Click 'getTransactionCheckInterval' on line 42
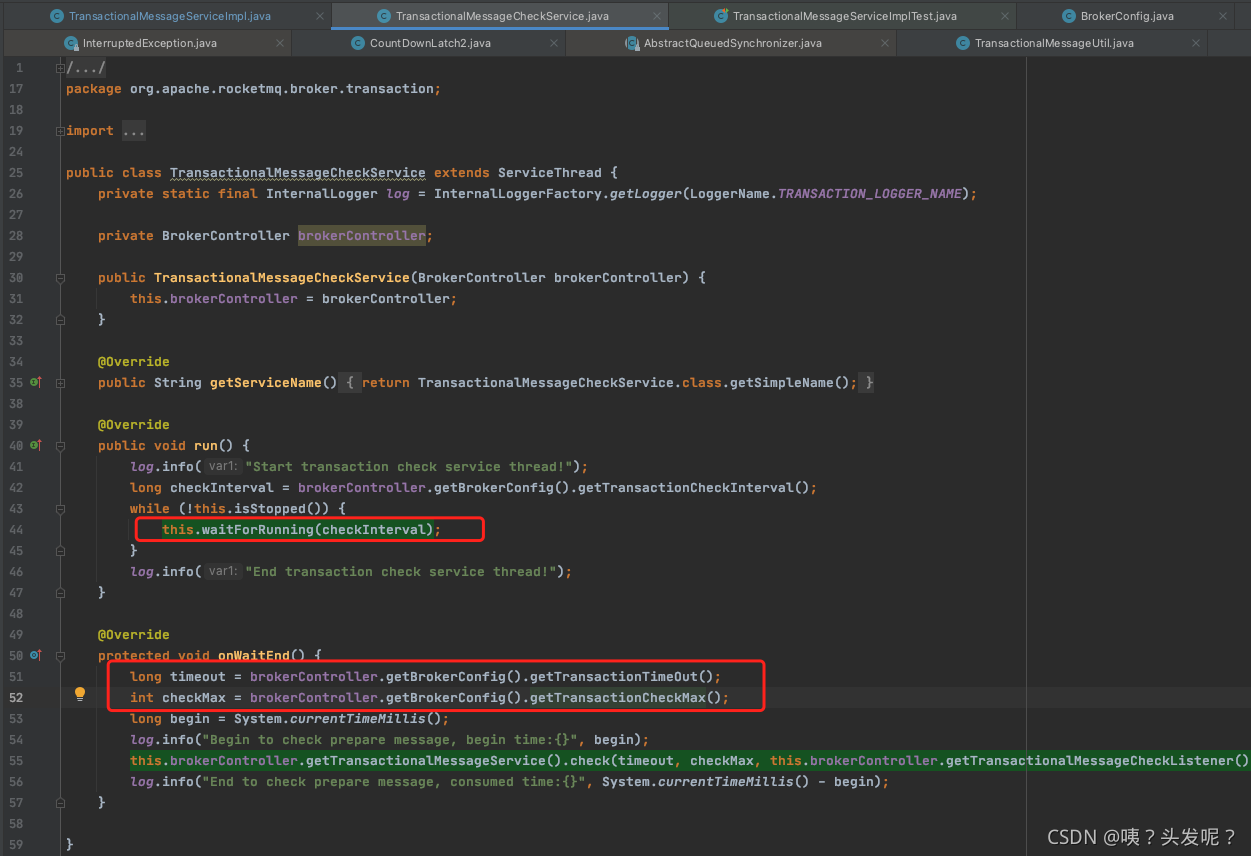Image resolution: width=1251 pixels, height=856 pixels. coord(686,487)
